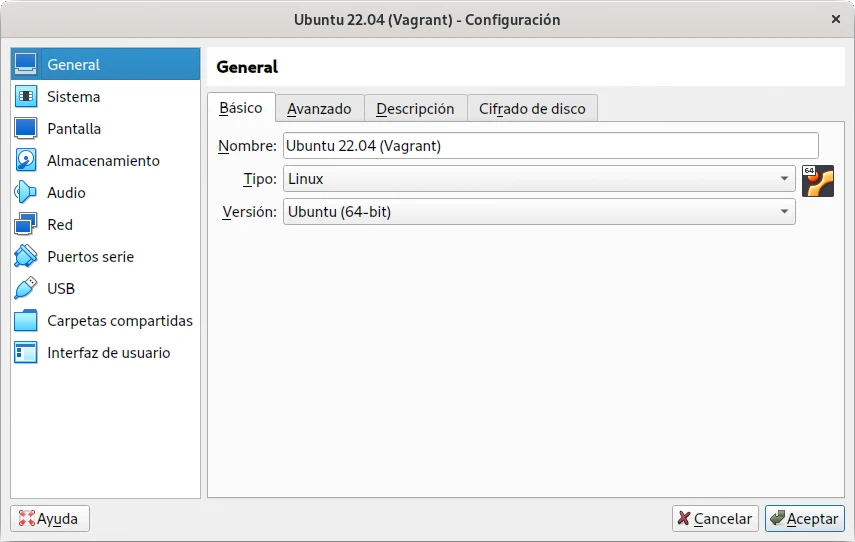Open Red network settings icon
This screenshot has width=855, height=542.
coord(26,225)
